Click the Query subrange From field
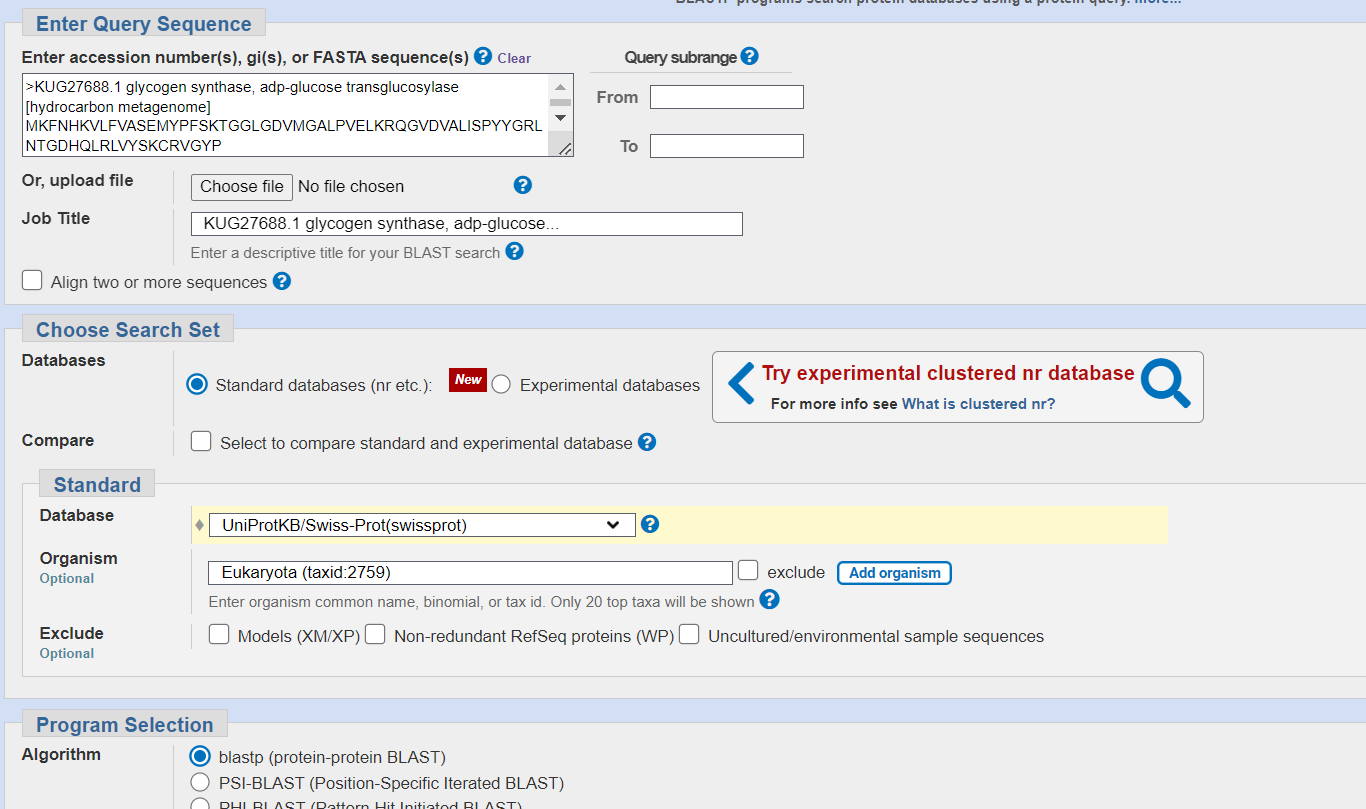This screenshot has height=809, width=1366. click(x=727, y=97)
